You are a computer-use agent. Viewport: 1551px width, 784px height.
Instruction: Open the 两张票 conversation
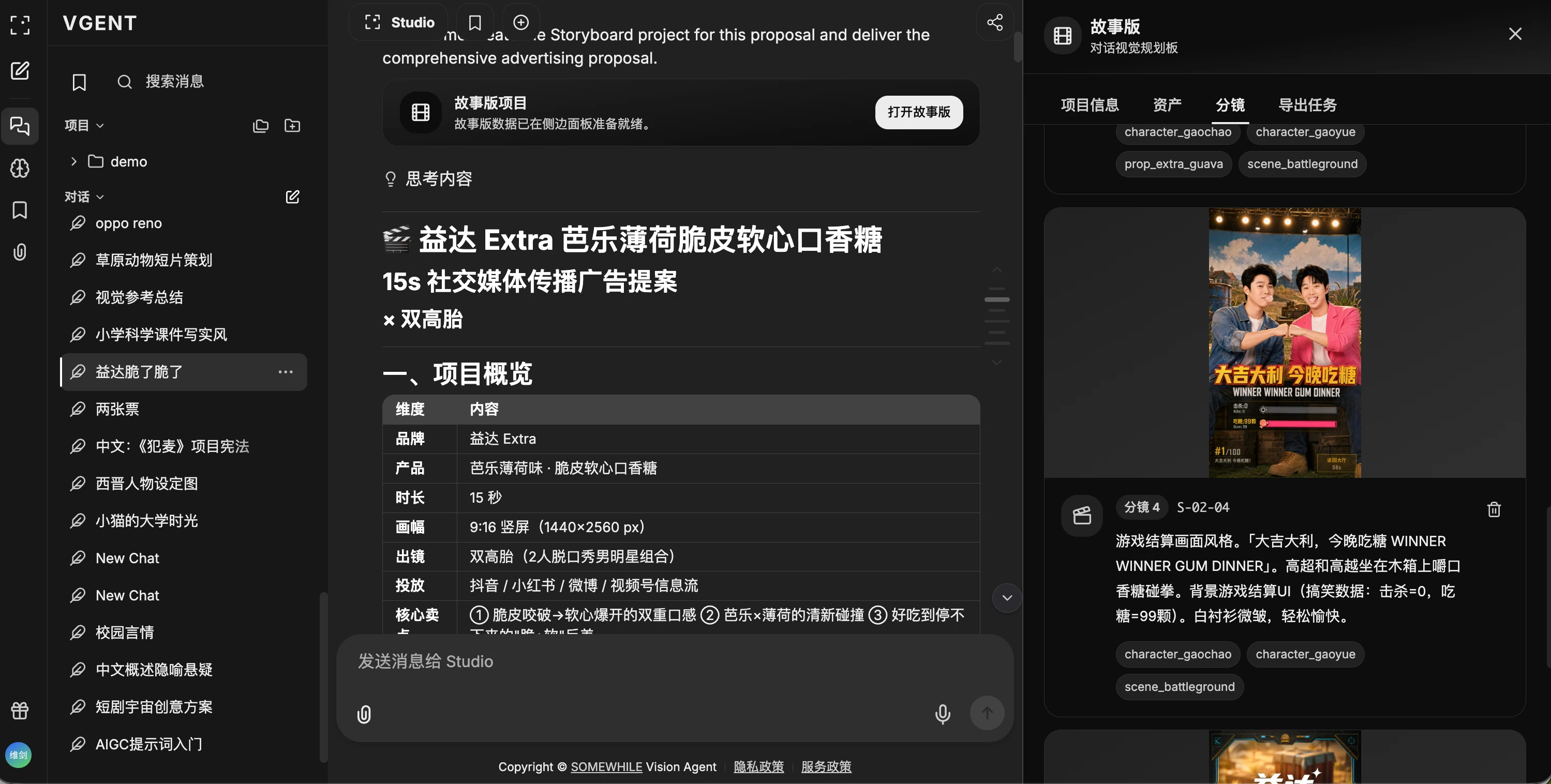click(184, 409)
